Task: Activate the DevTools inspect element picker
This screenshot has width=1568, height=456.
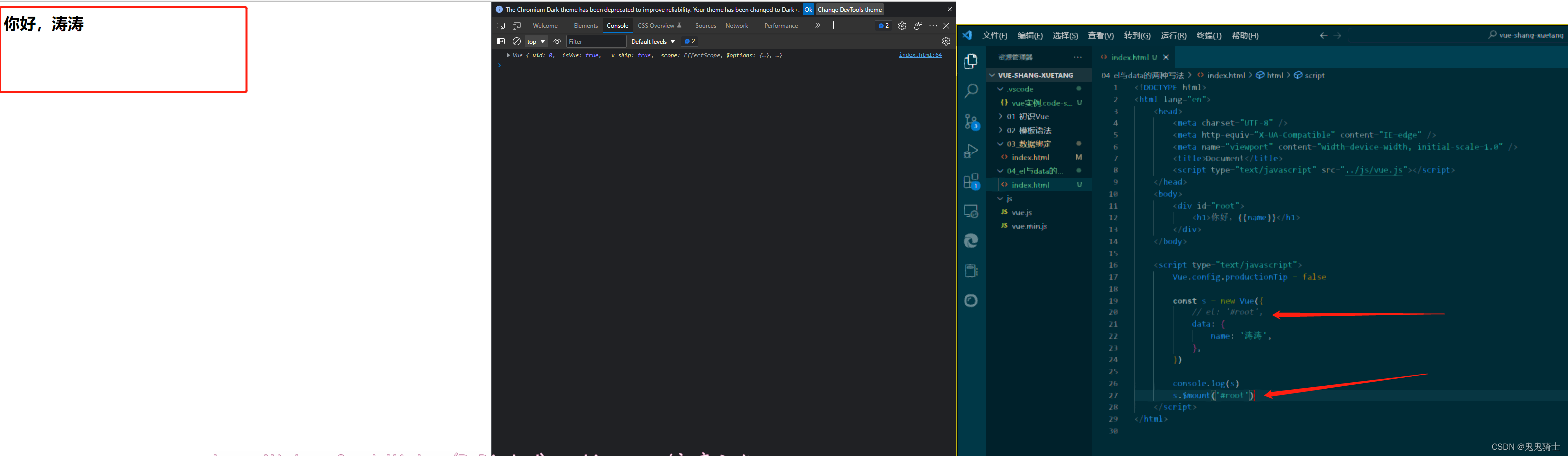Action: pyautogui.click(x=500, y=25)
